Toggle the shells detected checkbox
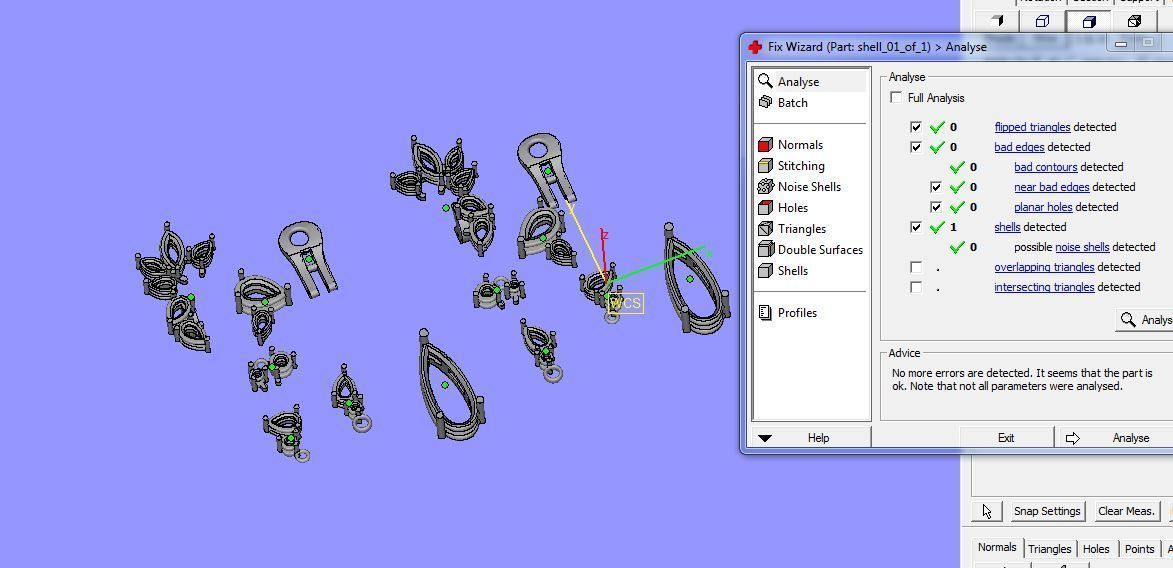The height and width of the screenshot is (568, 1173). (916, 227)
